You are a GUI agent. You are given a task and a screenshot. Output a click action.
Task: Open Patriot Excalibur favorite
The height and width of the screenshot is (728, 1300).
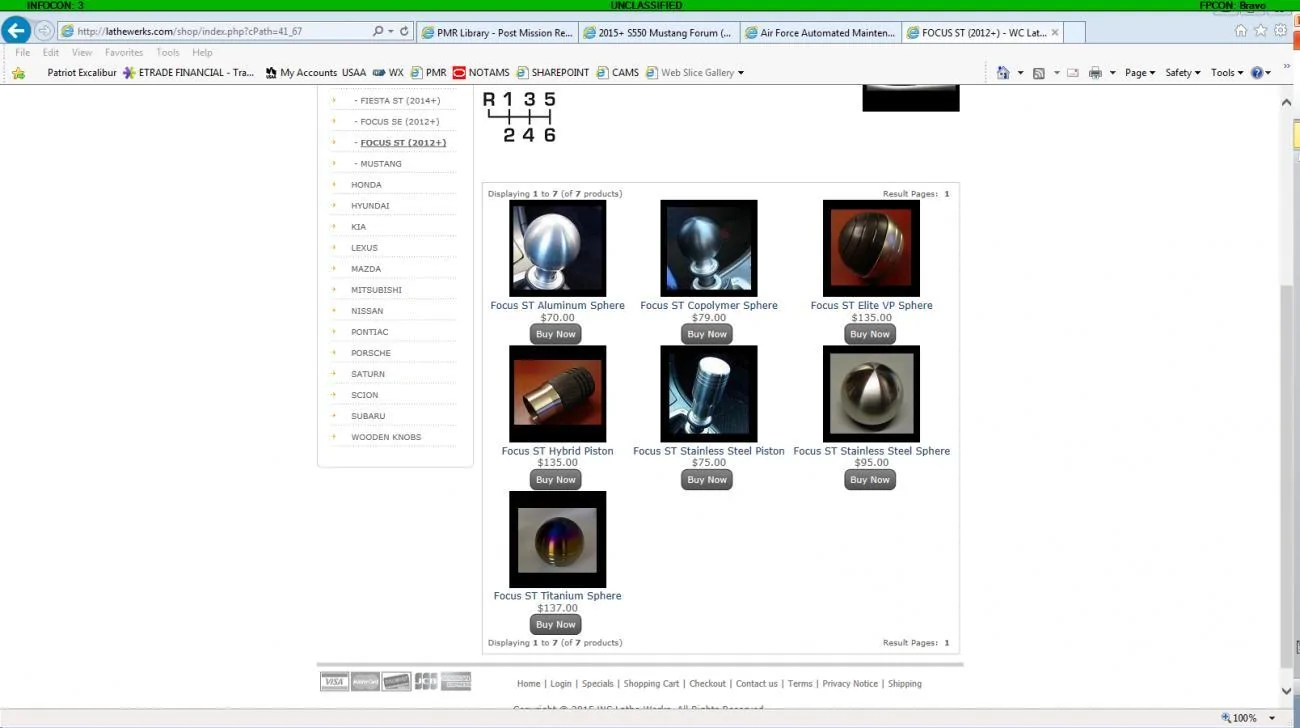point(82,73)
